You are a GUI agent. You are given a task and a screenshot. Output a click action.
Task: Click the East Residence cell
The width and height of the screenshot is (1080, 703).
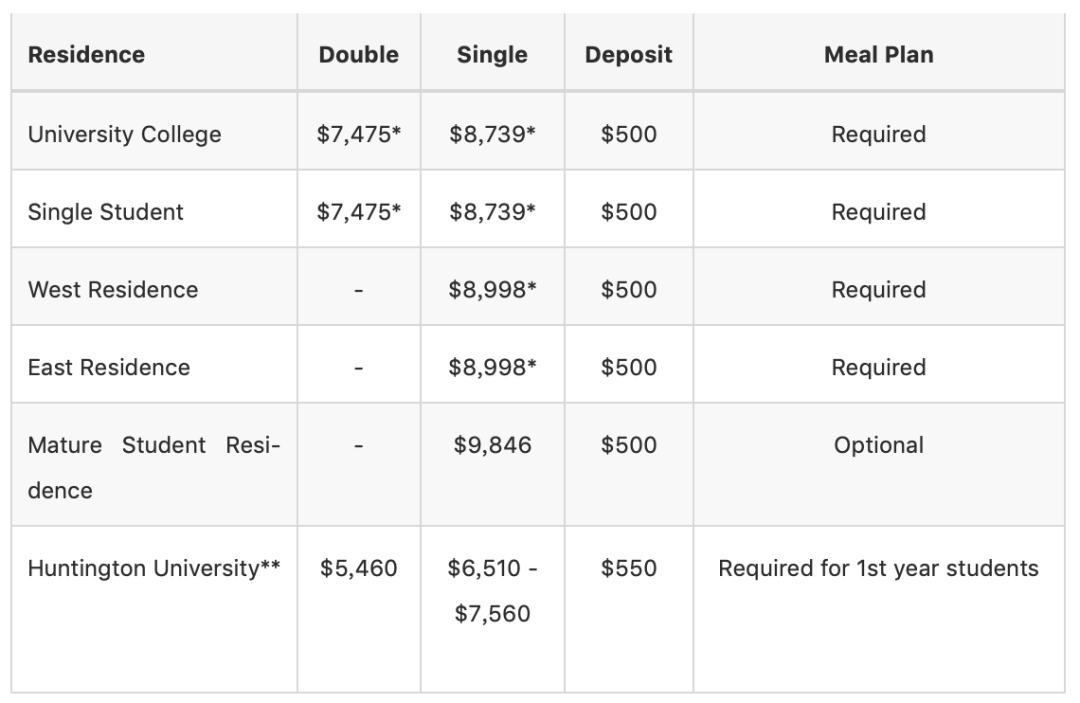click(109, 367)
